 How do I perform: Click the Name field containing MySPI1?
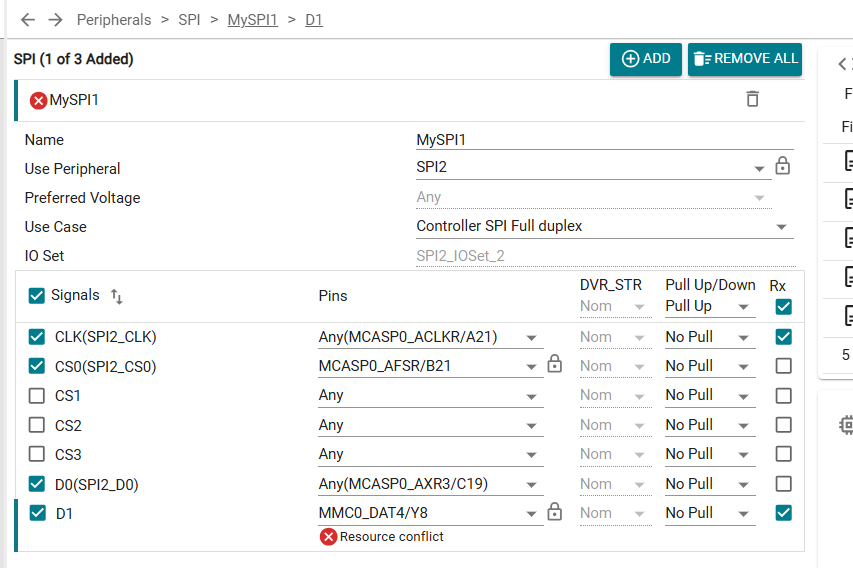[605, 140]
